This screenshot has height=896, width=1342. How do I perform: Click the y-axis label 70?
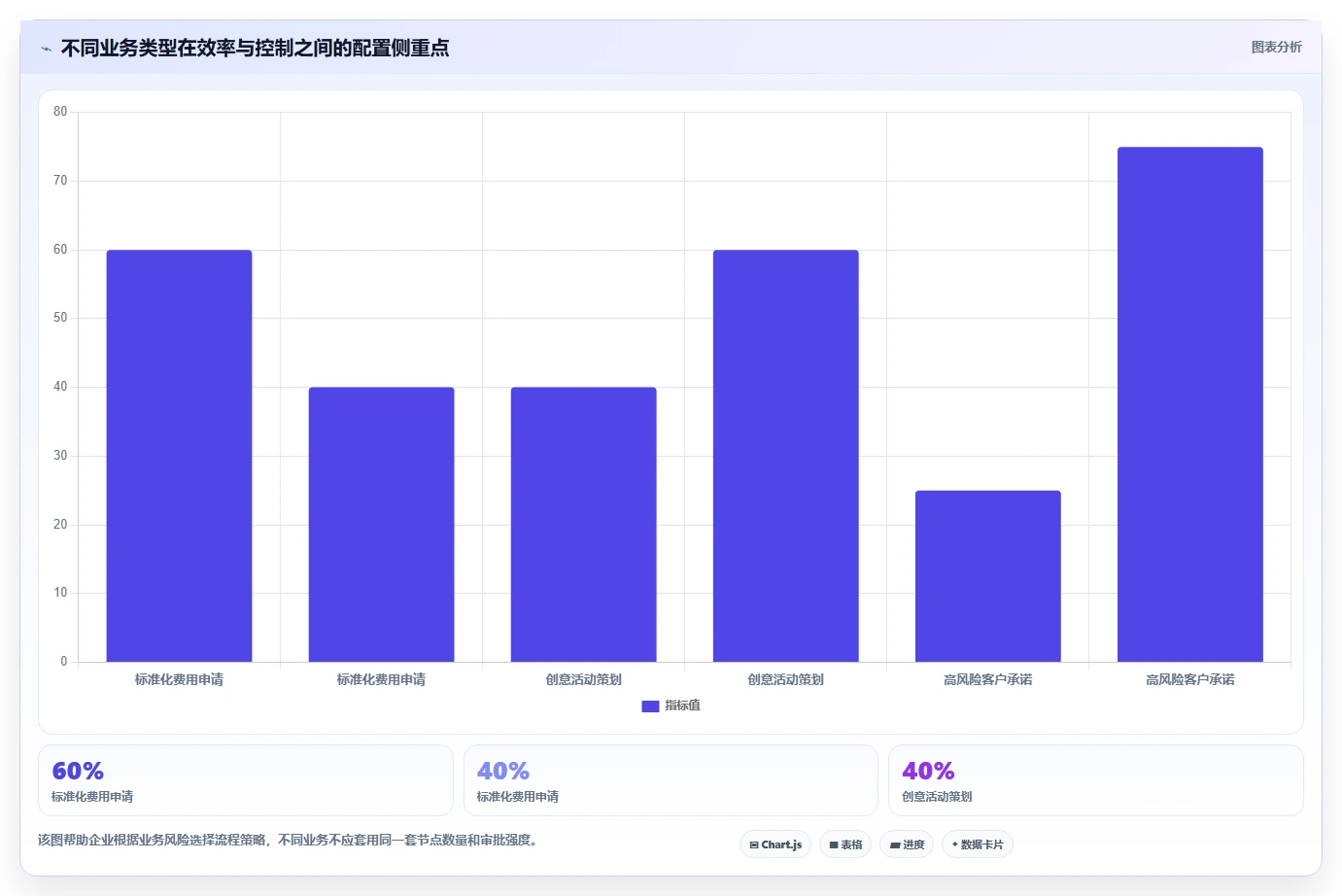pyautogui.click(x=60, y=181)
